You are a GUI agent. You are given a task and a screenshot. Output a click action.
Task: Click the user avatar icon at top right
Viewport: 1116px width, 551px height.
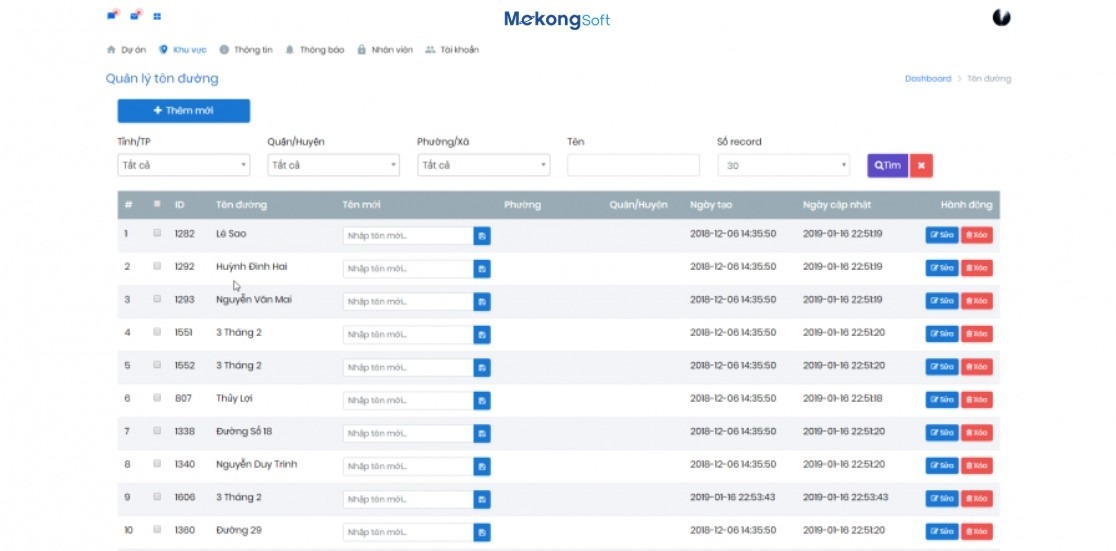pyautogui.click(x=1001, y=17)
